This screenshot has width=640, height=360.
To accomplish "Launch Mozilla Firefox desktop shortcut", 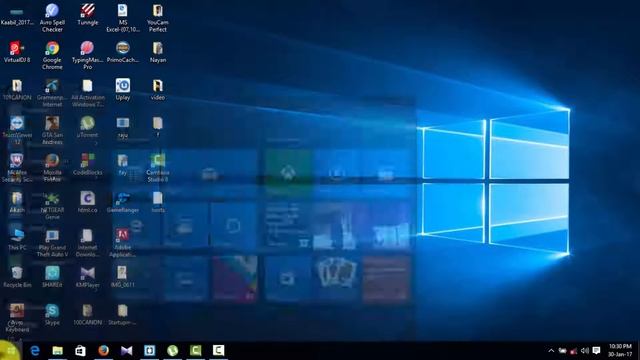I will [x=52, y=168].
